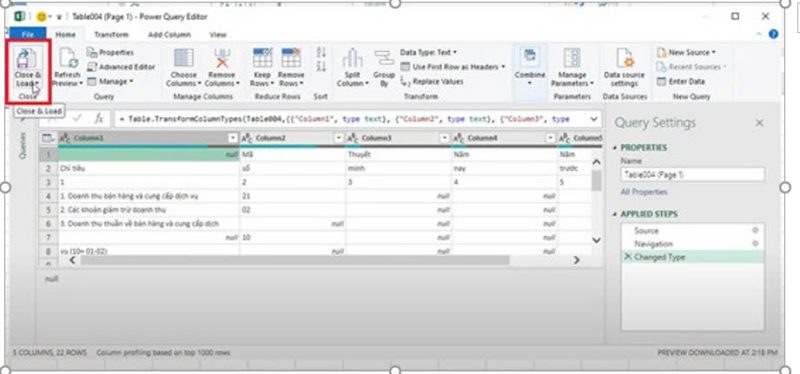
Task: Click the Remove Columns icon
Action: tap(222, 58)
